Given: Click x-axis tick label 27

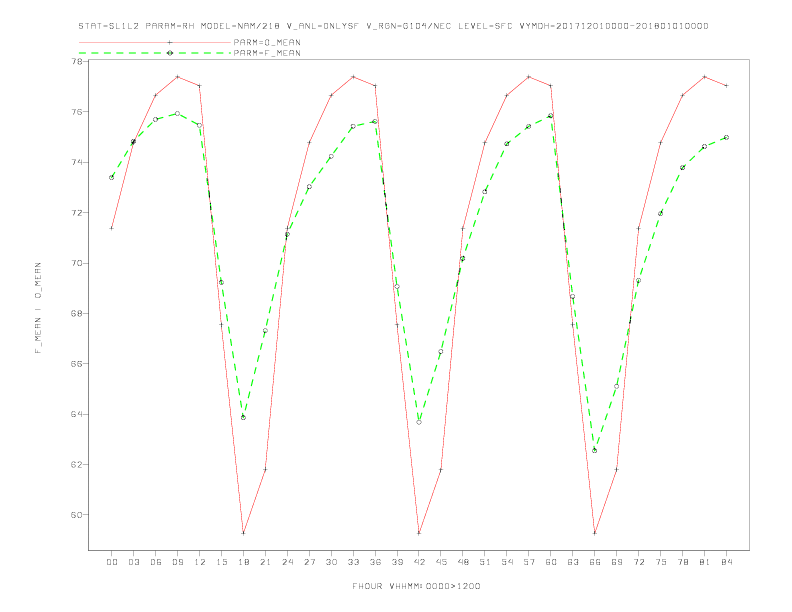Looking at the screenshot, I should 309,562.
